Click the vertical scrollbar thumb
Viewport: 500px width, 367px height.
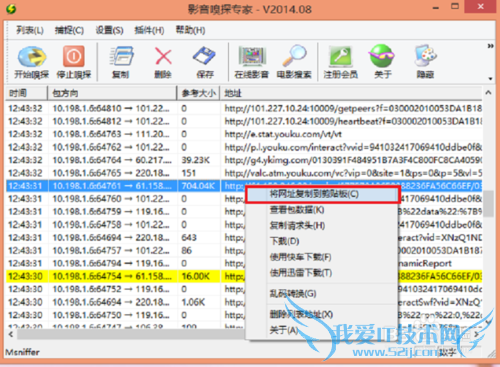click(488, 204)
